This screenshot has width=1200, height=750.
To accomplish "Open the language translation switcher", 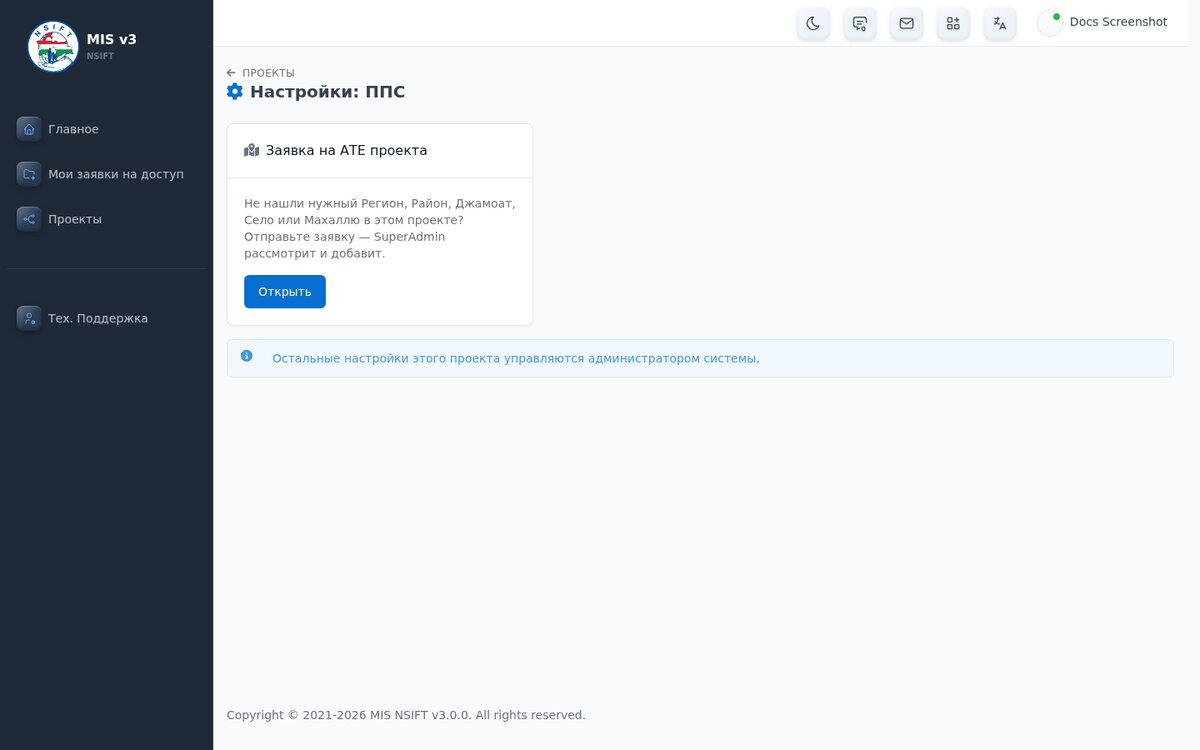I will (1000, 23).
